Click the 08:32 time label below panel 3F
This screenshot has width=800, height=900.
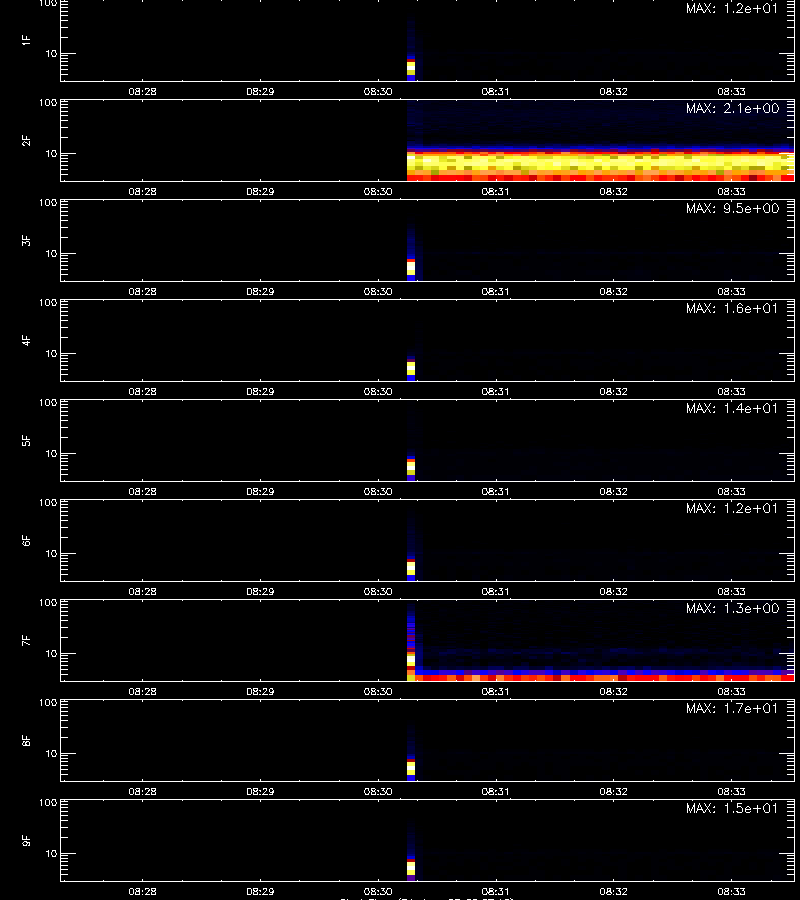613,291
